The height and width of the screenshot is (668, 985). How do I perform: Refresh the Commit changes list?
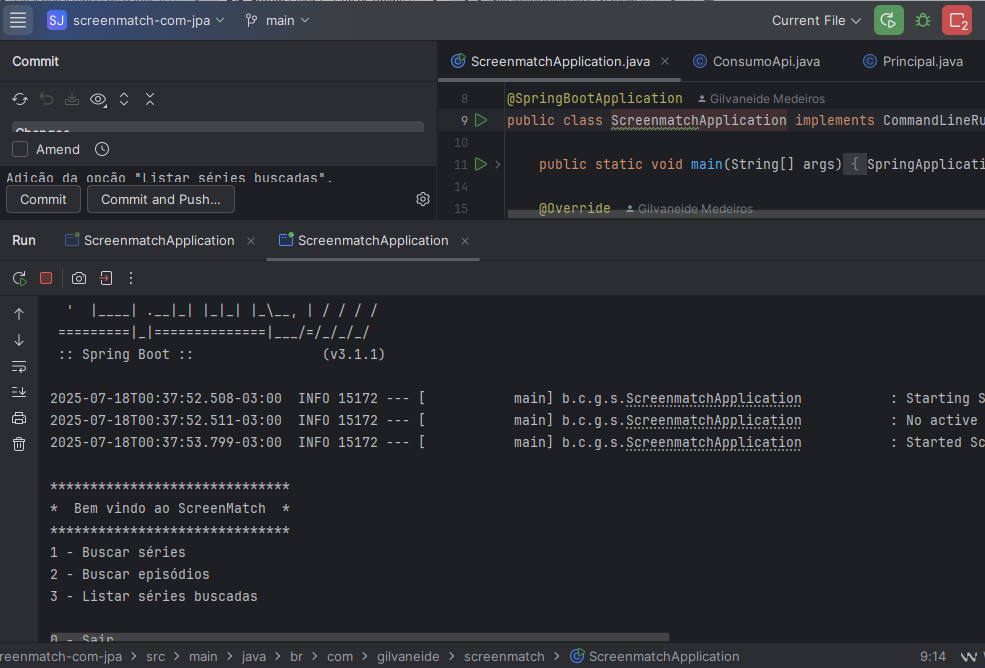tap(20, 99)
